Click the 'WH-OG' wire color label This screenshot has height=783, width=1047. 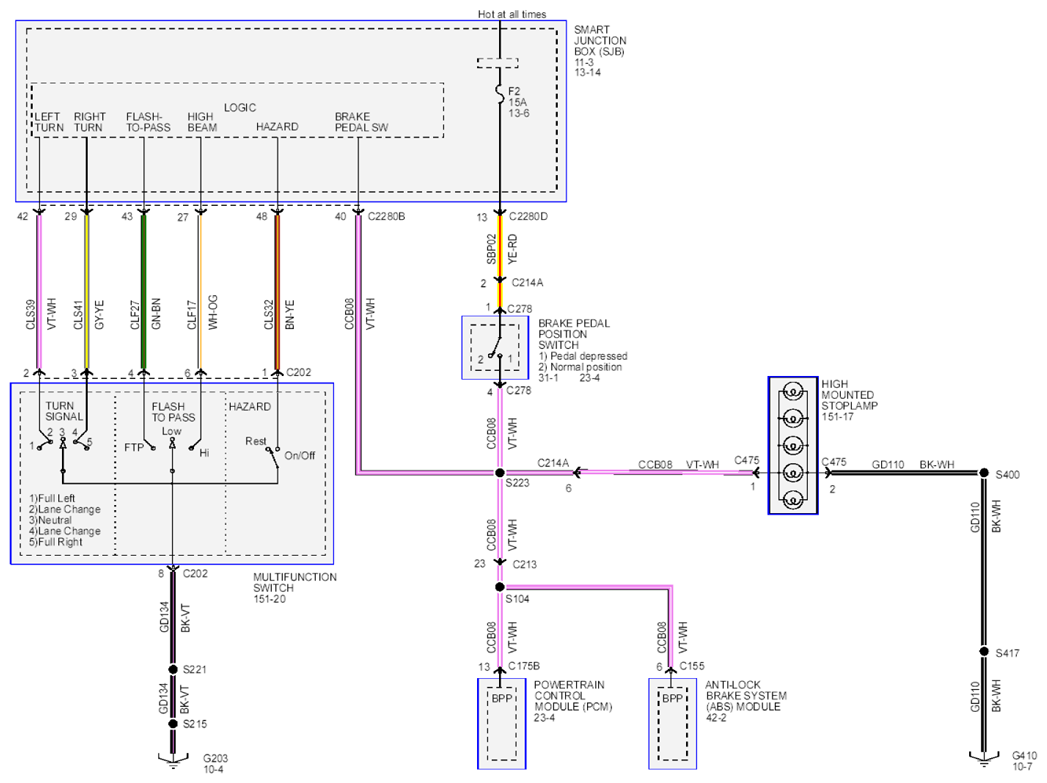point(213,313)
